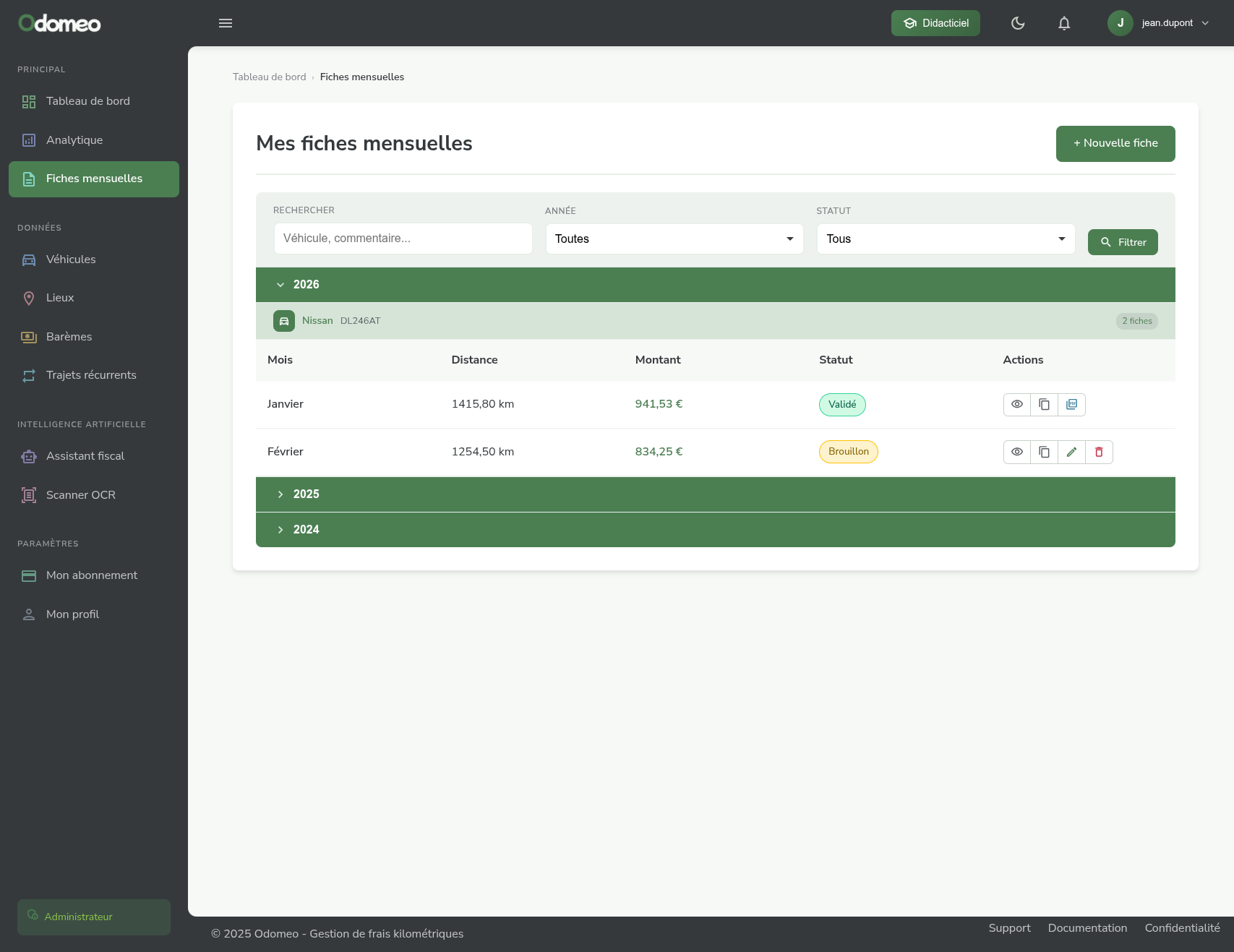The image size is (1234, 952).
Task: Open Véhicules in the sidebar
Action: (71, 260)
